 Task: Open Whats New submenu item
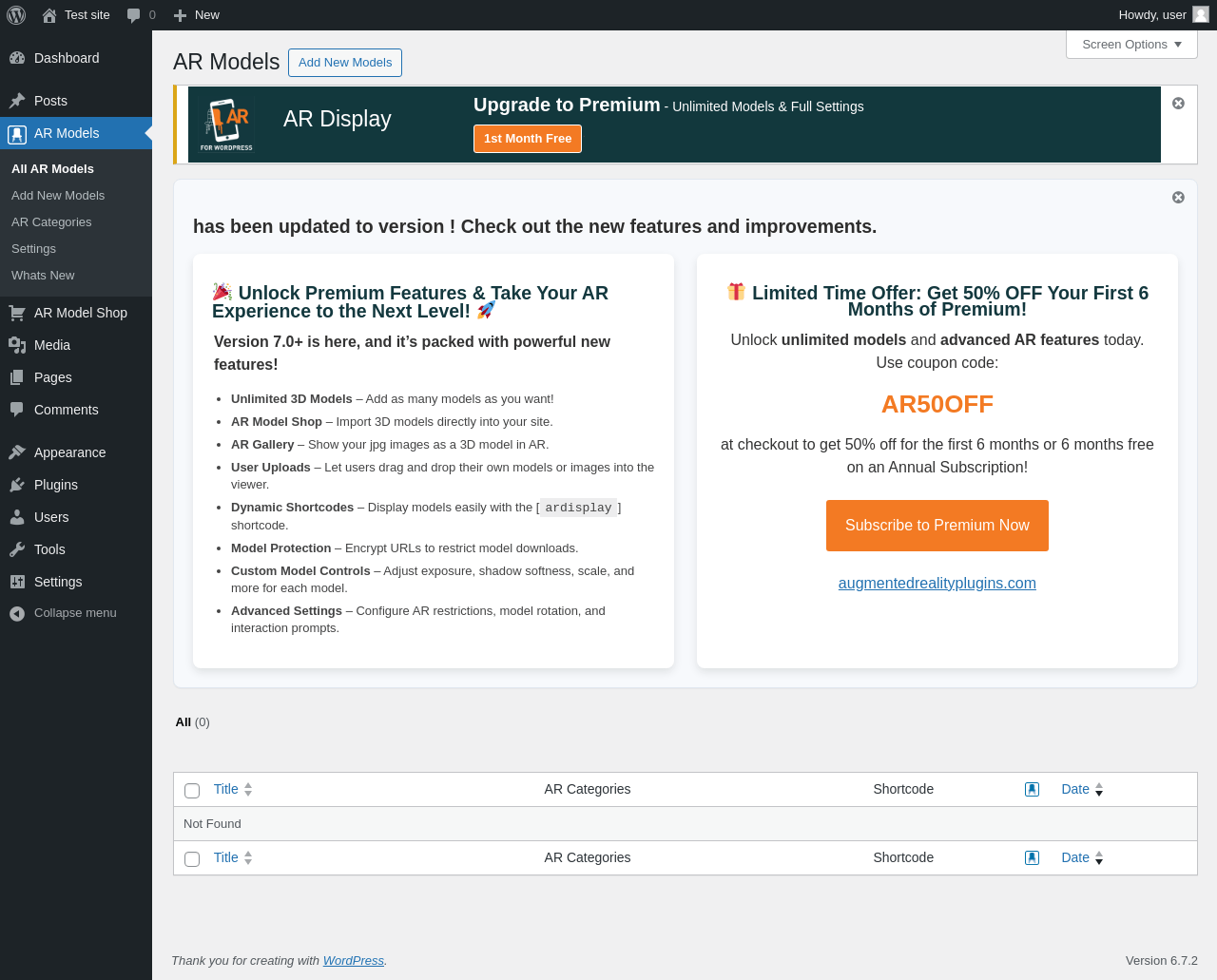43,275
